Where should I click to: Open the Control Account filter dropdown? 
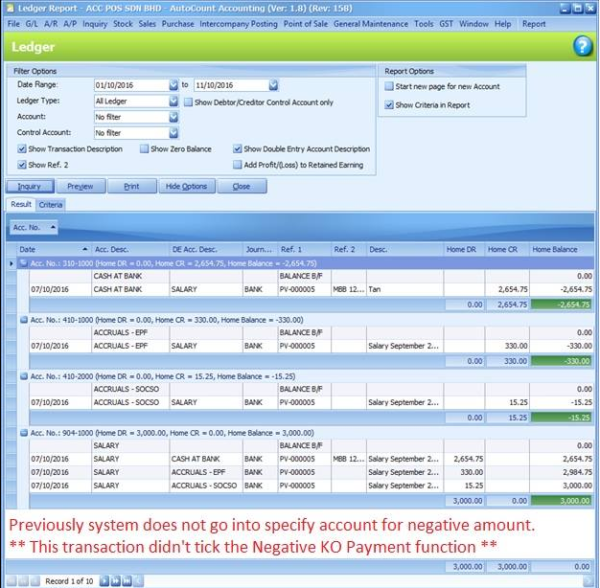pos(173,133)
